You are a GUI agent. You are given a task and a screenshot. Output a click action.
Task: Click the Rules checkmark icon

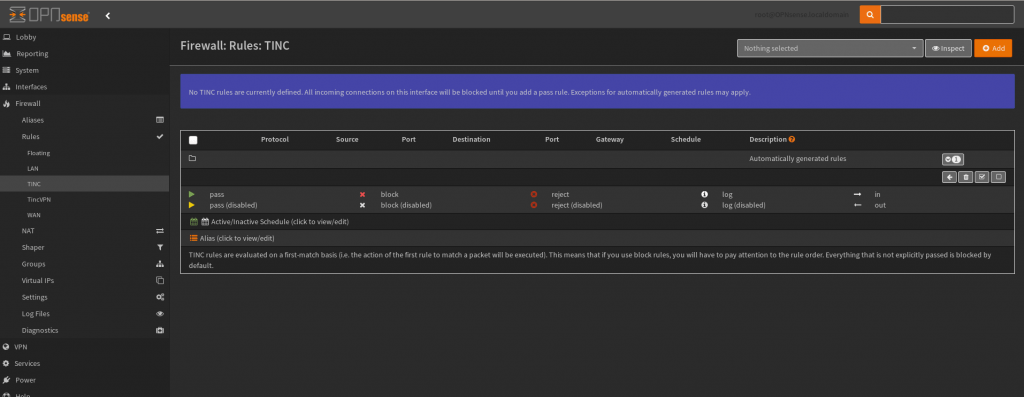159,136
